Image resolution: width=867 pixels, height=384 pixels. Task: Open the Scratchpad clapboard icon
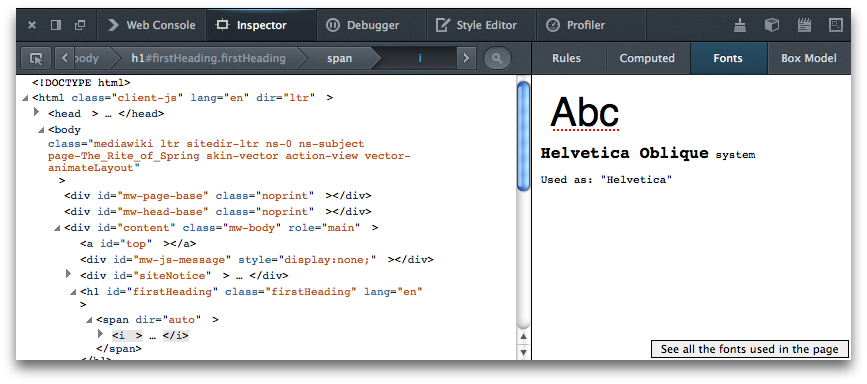(804, 25)
